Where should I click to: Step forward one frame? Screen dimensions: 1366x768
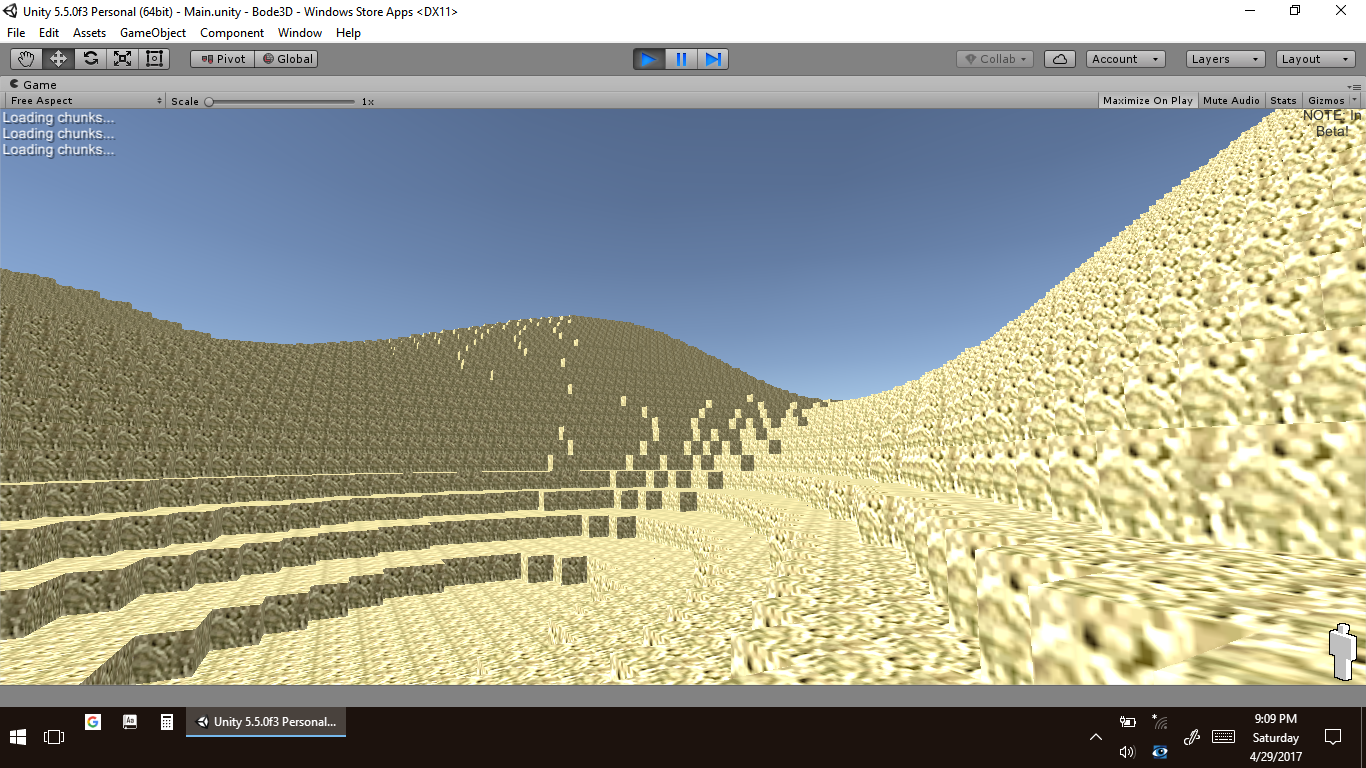click(x=713, y=59)
